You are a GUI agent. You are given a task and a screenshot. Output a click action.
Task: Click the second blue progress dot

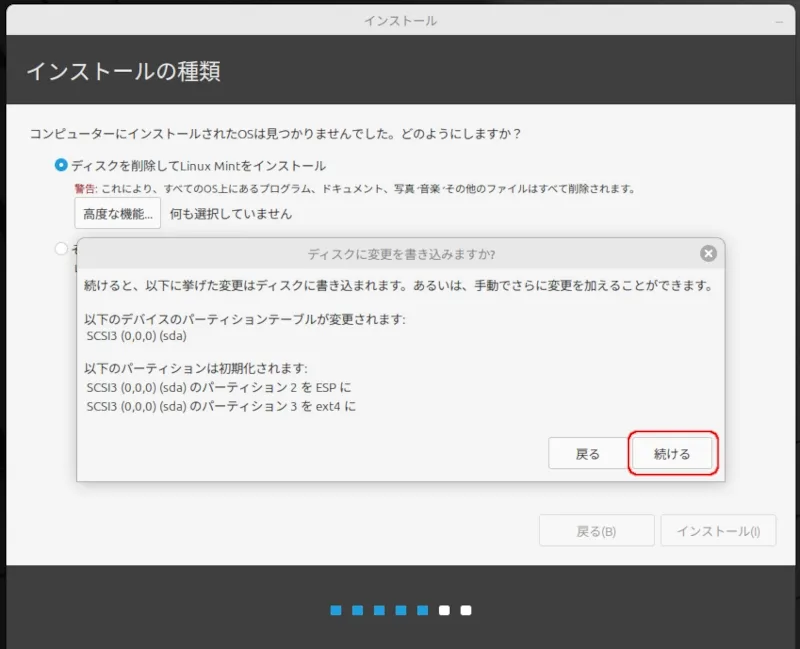tap(358, 610)
